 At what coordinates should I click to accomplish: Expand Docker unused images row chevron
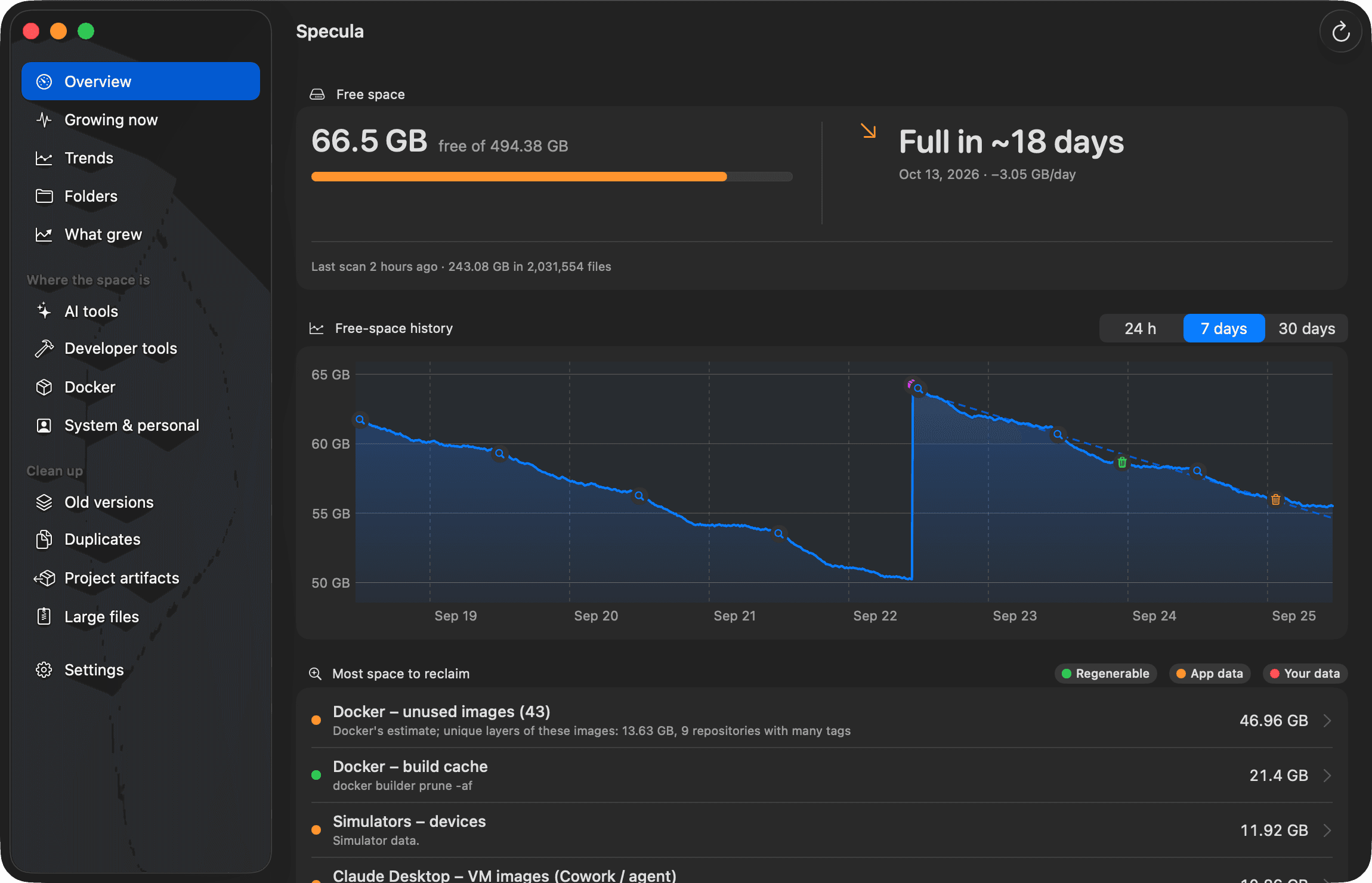(1327, 721)
